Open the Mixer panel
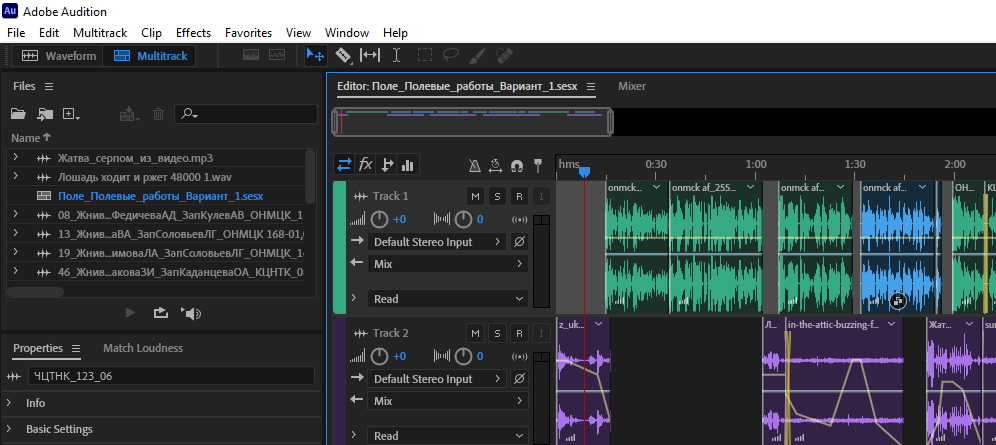 point(631,86)
